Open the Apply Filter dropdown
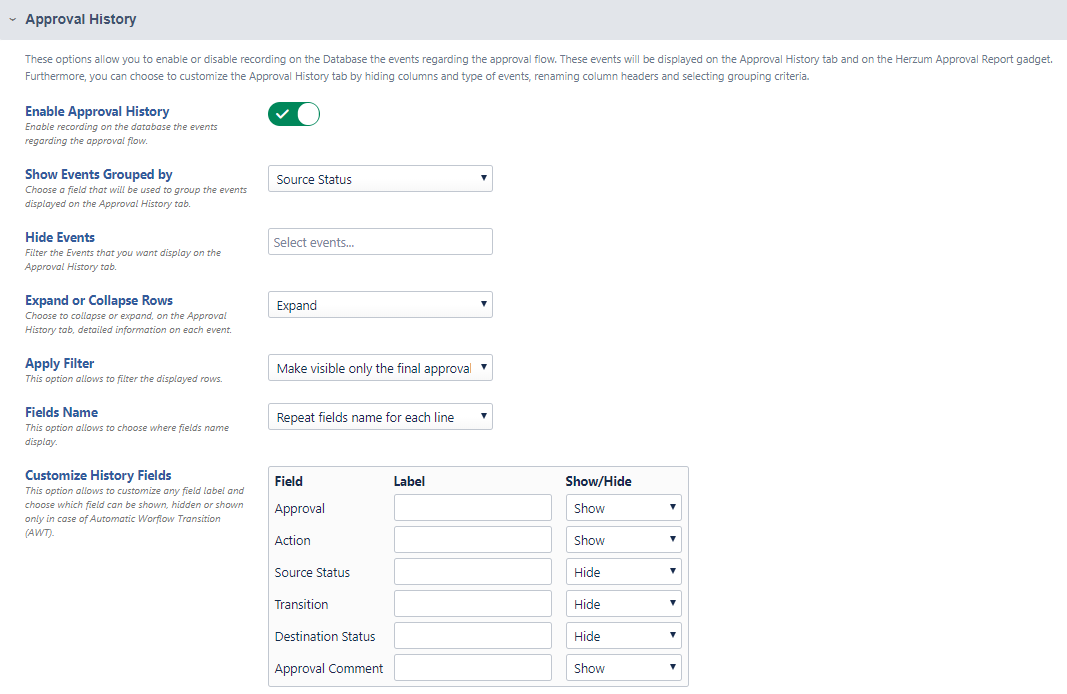 [x=380, y=368]
